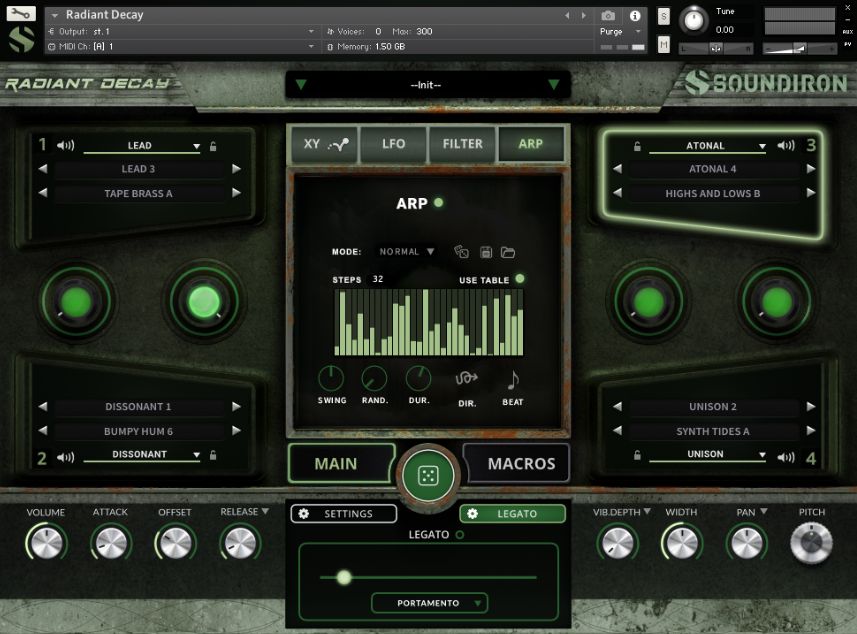This screenshot has height=634, width=857.
Task: Take a snapshot with the camera icon
Action: coord(608,15)
